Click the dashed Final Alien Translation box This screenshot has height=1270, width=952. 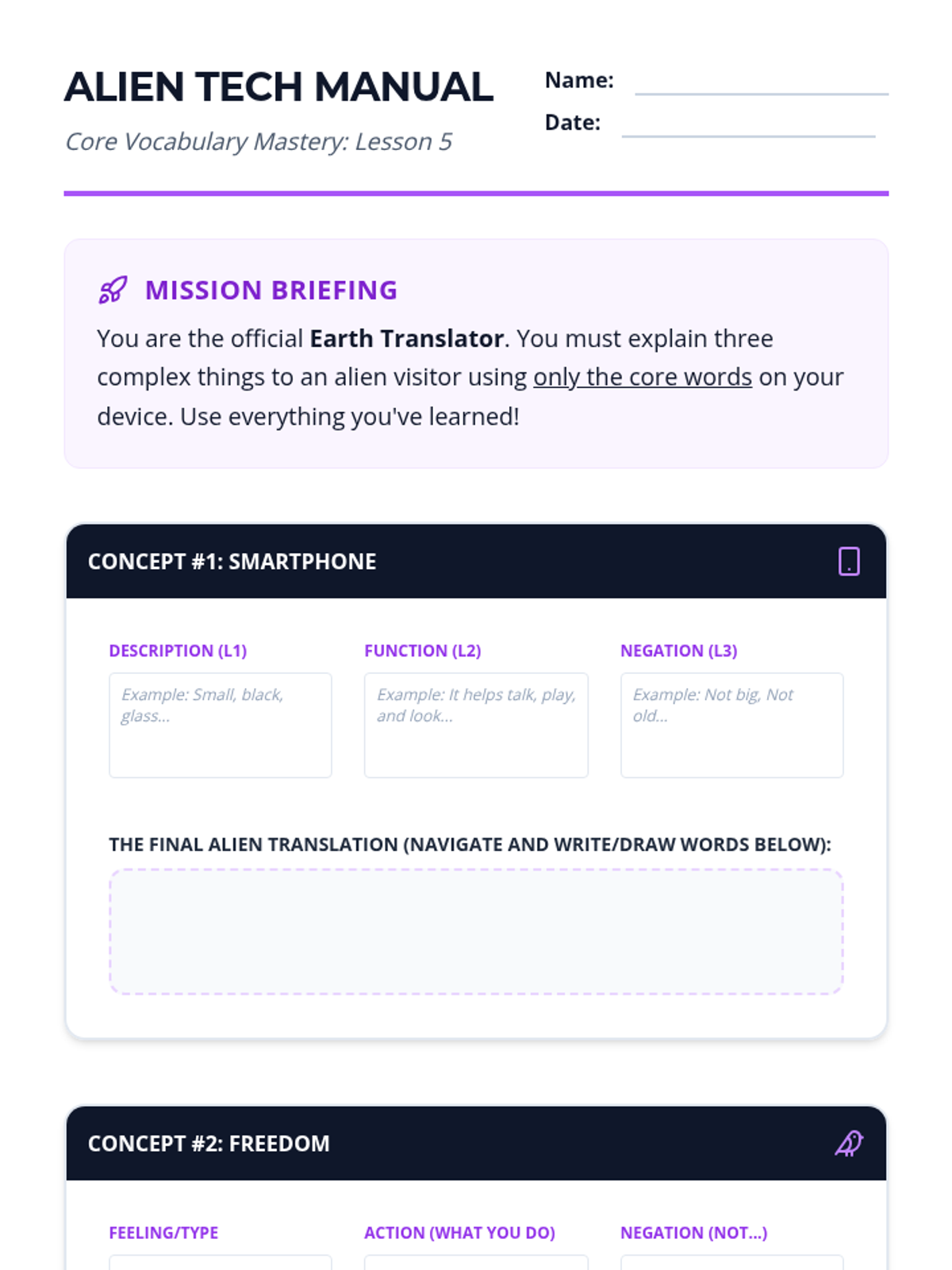[x=476, y=931]
